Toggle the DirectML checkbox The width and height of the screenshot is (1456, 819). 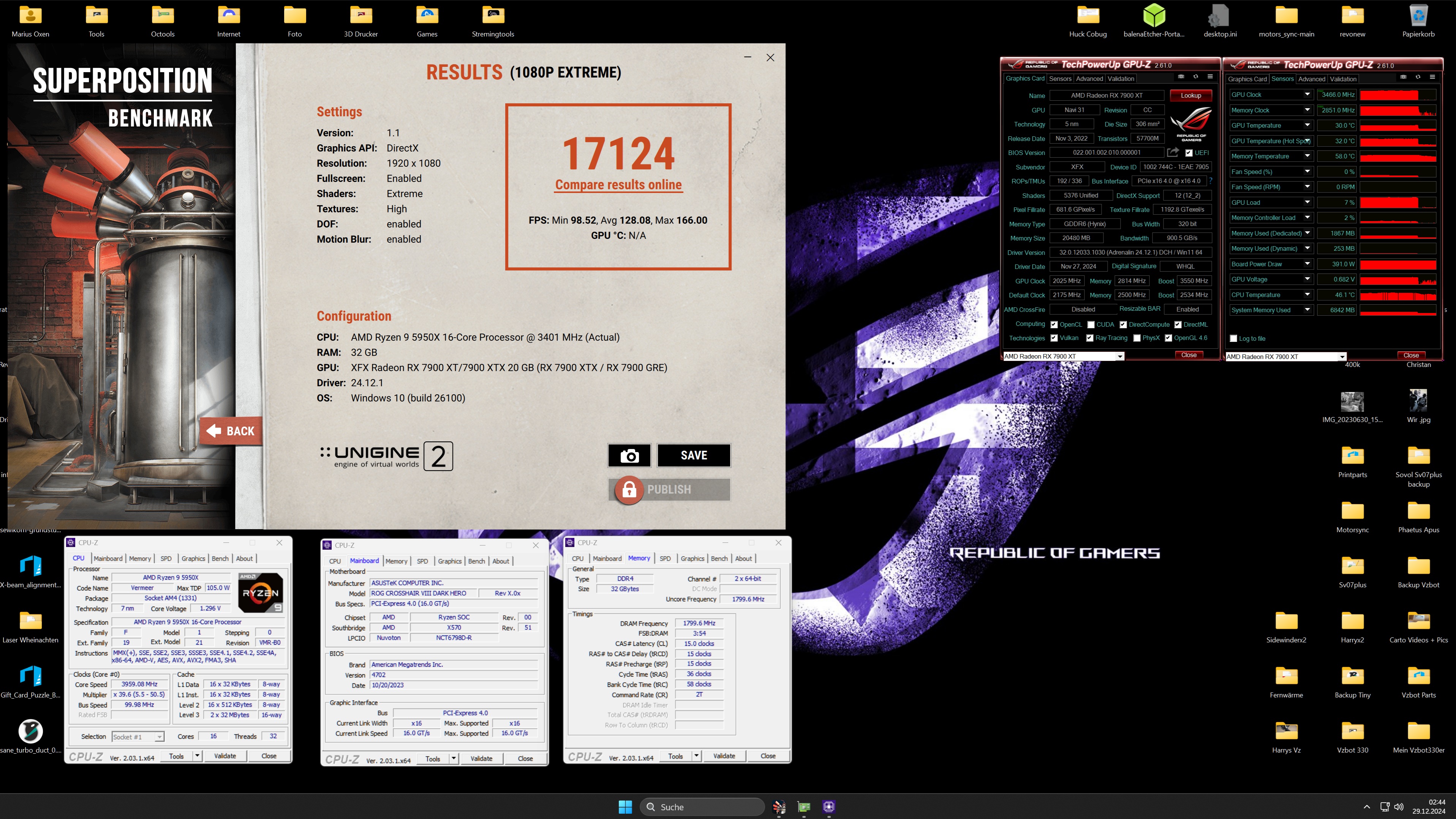coord(1178,325)
